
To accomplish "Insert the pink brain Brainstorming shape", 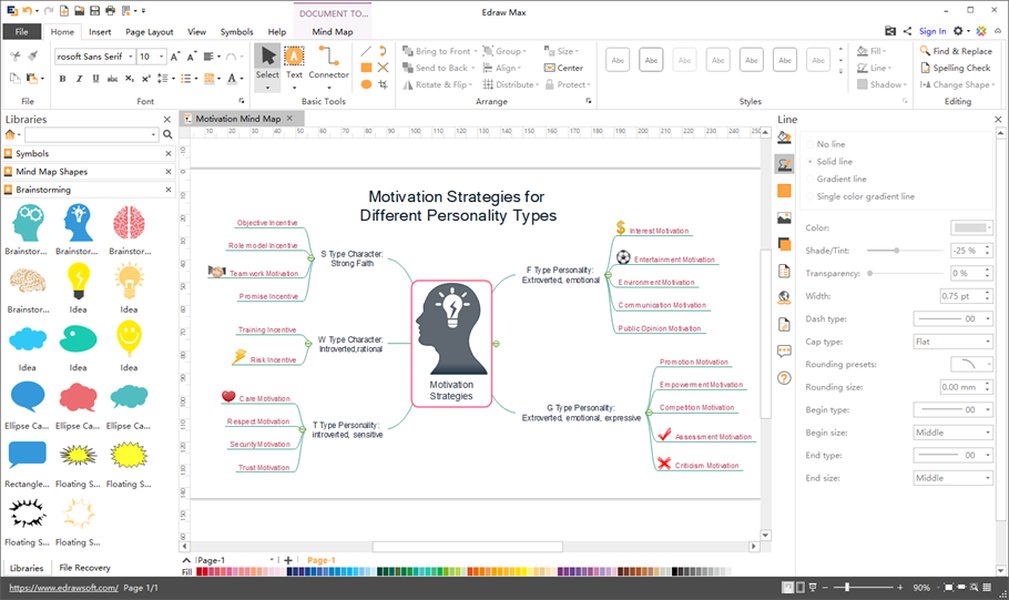I will click(129, 223).
